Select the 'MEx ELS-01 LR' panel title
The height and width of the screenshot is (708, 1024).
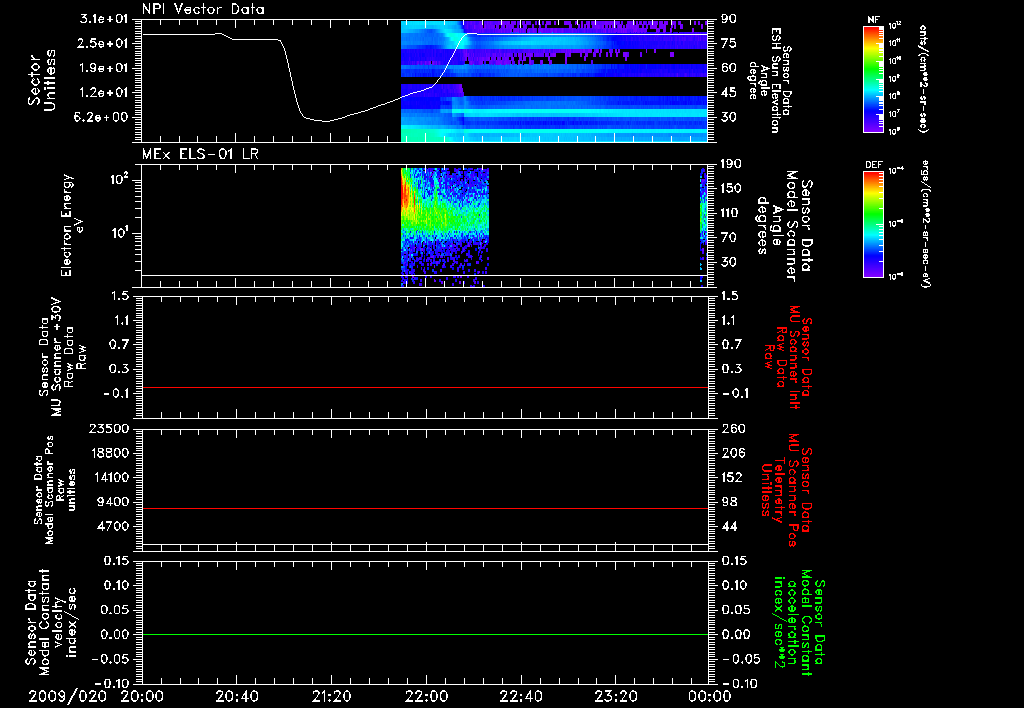[x=200, y=154]
